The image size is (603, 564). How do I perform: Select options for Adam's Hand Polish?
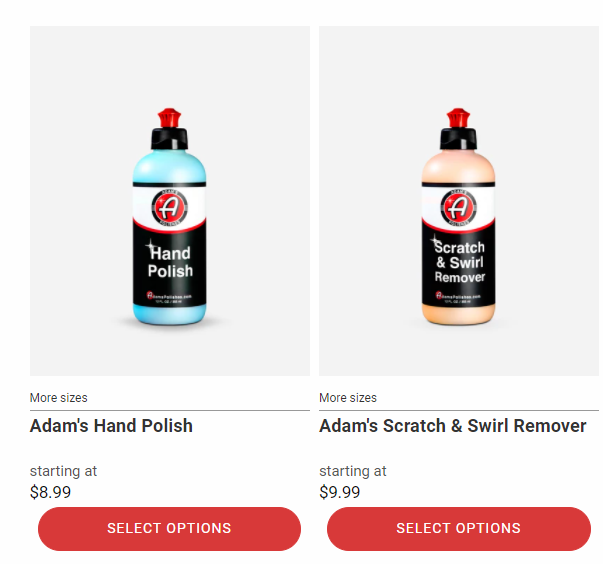click(x=169, y=529)
